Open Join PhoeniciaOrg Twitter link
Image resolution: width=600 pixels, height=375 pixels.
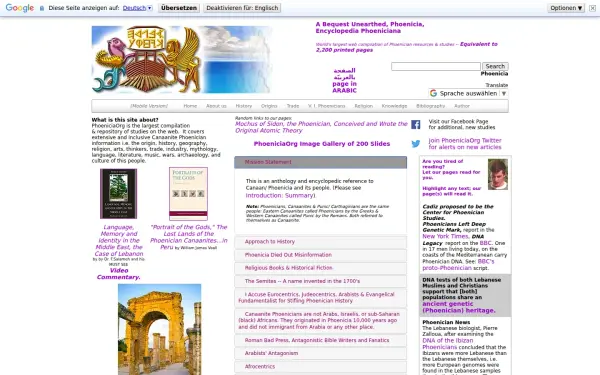465,144
